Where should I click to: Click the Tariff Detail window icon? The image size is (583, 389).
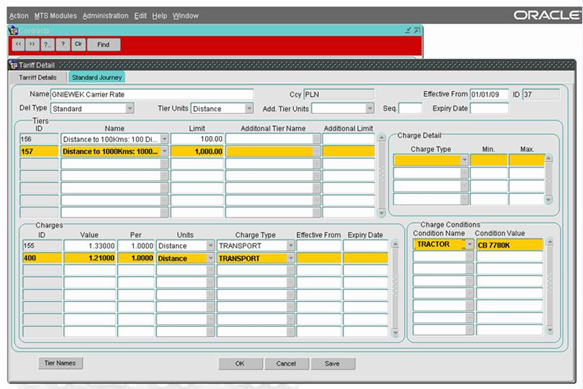[x=14, y=65]
